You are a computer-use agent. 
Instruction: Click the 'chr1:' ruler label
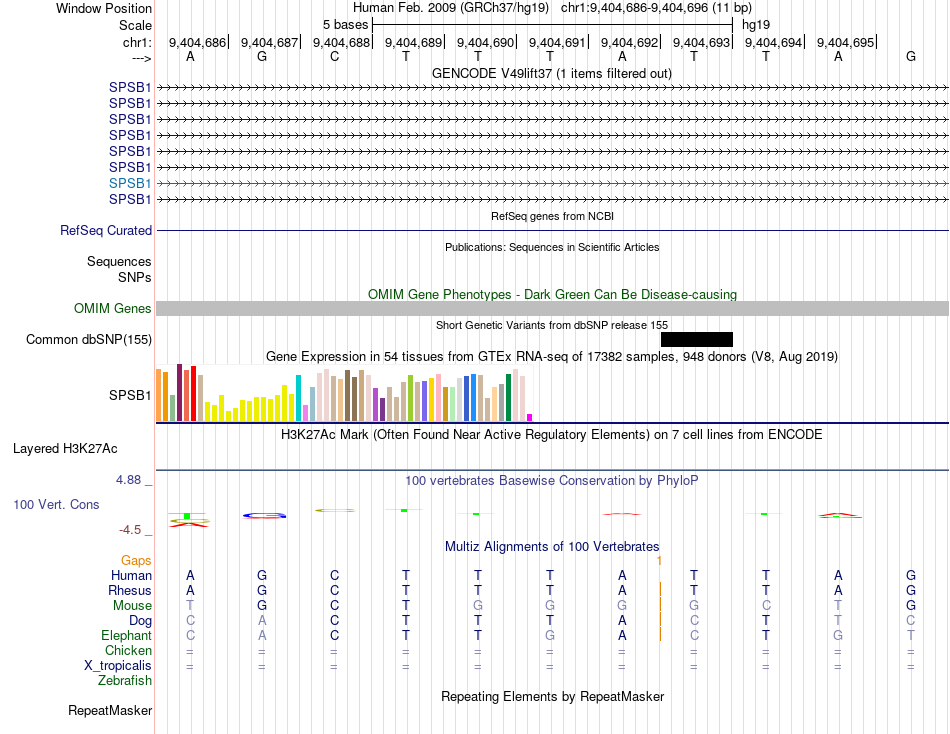[x=137, y=42]
